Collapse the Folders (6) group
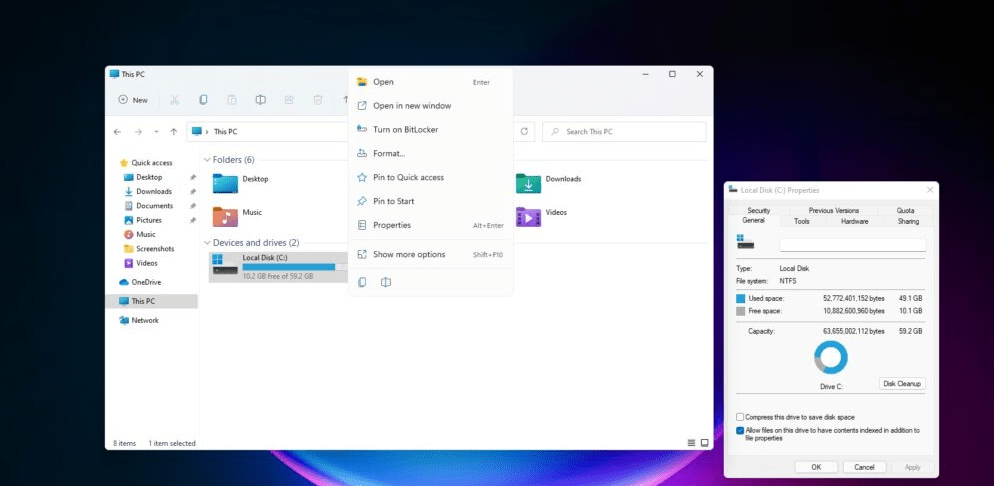The image size is (994, 486). click(207, 160)
